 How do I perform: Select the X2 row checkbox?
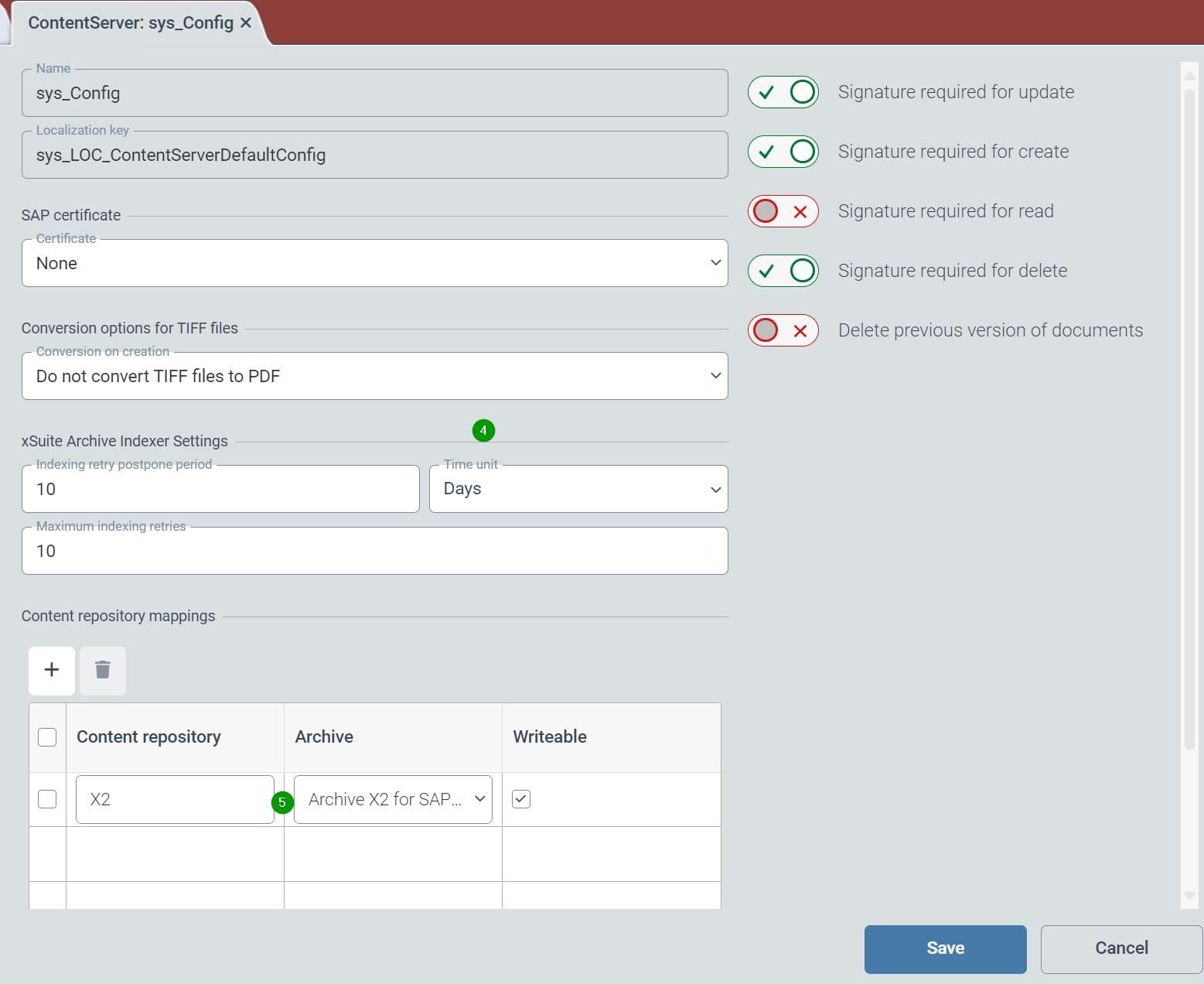pos(47,799)
